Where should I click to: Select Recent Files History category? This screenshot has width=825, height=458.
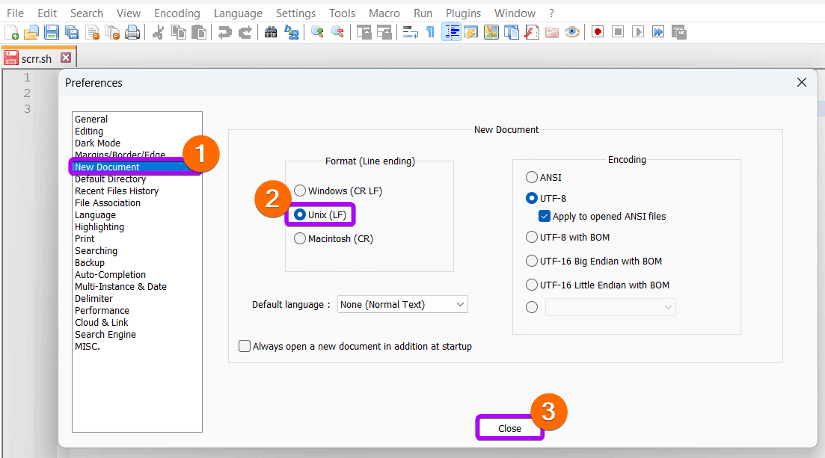[116, 191]
